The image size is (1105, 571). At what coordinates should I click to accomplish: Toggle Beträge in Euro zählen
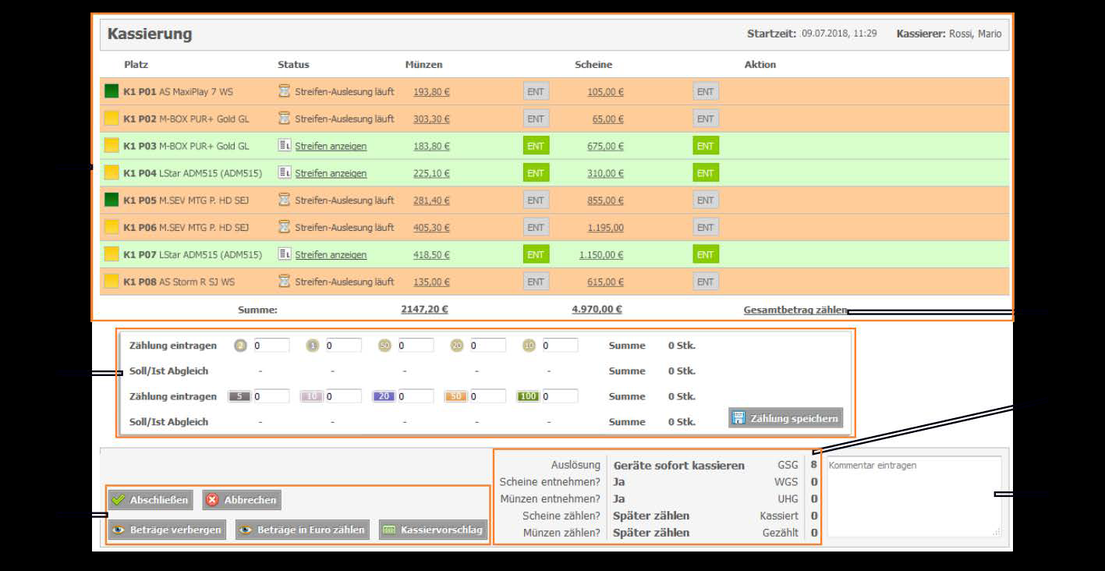click(302, 530)
